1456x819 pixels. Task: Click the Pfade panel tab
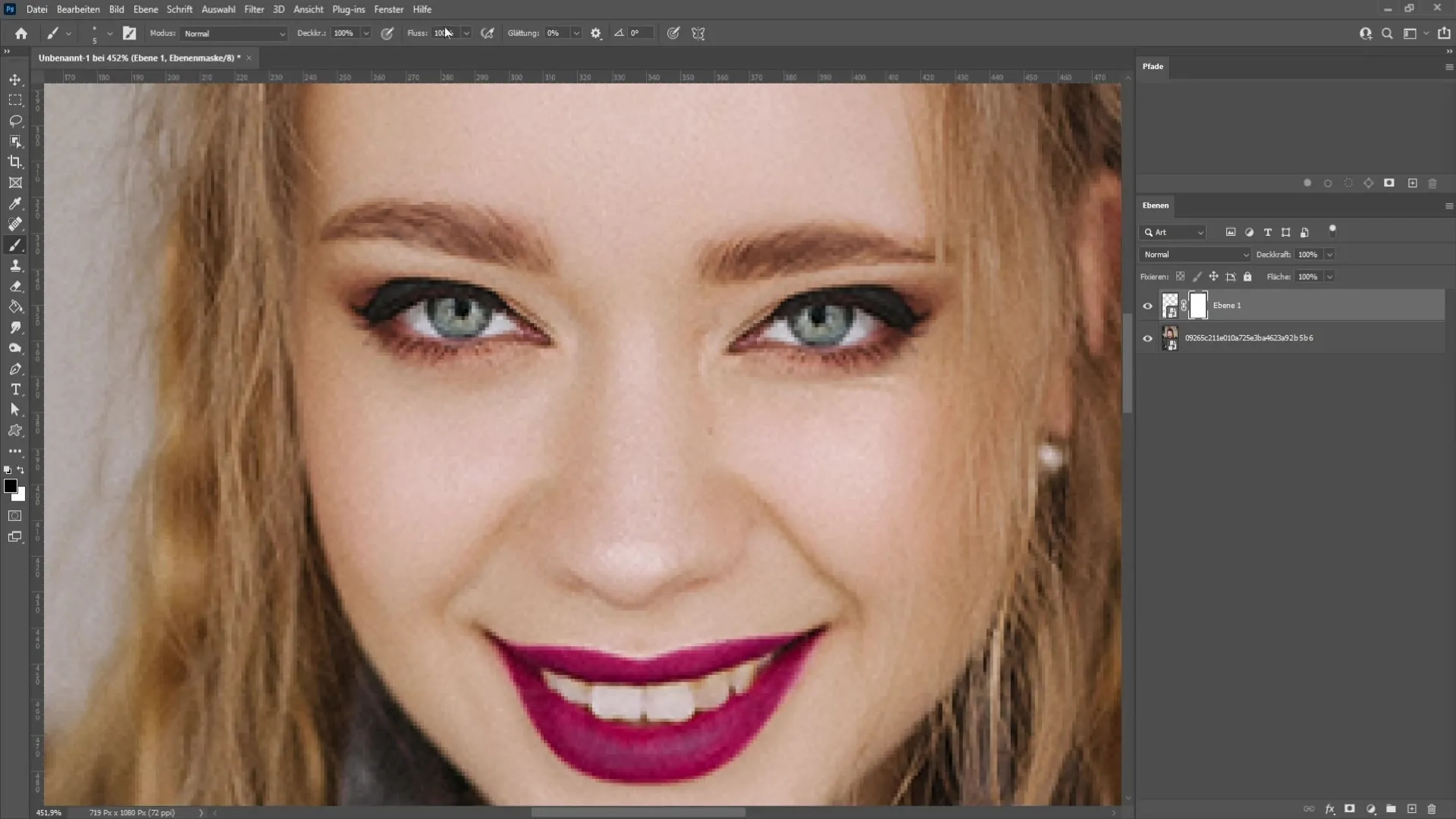(x=1154, y=65)
